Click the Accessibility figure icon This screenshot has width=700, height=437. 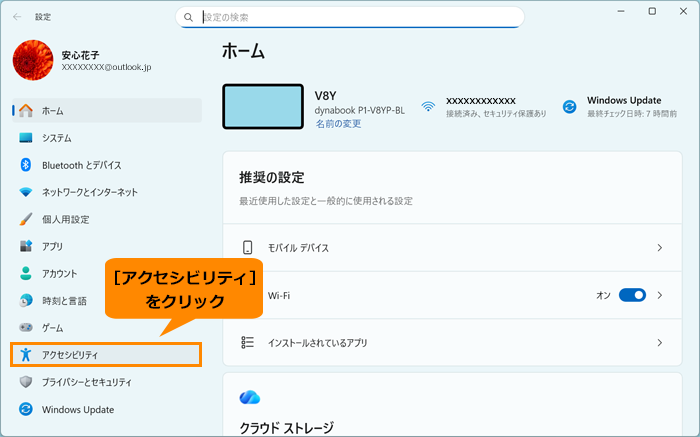coord(26,355)
